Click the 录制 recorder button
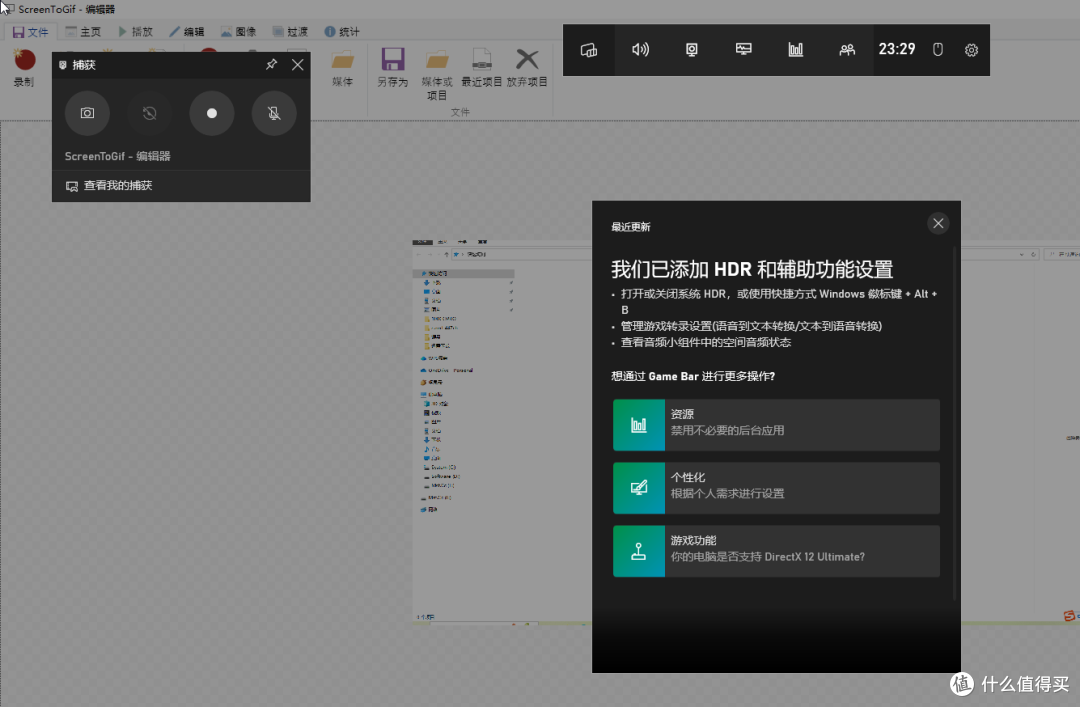Viewport: 1080px width, 707px height. [24, 68]
